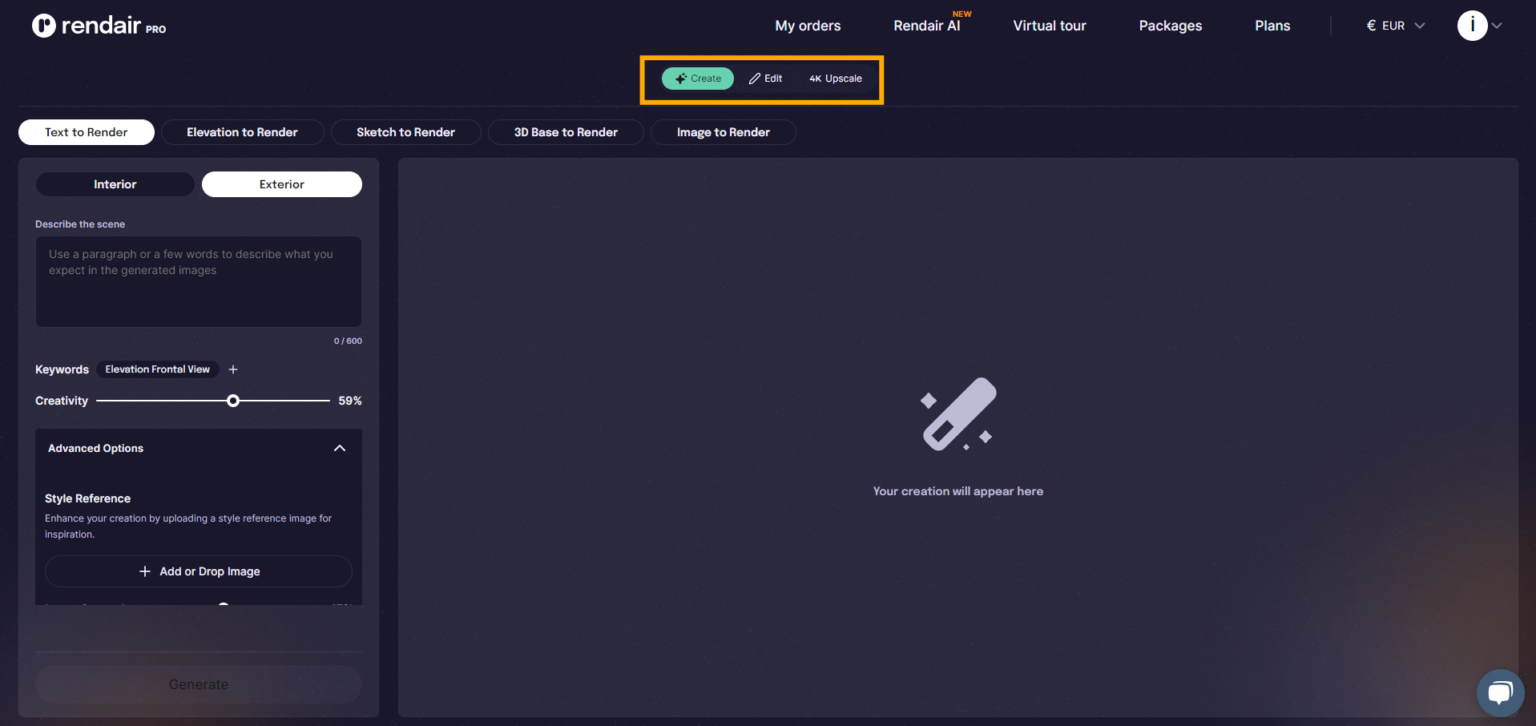Click the user profile avatar icon
This screenshot has width=1536, height=726.
1472,26
